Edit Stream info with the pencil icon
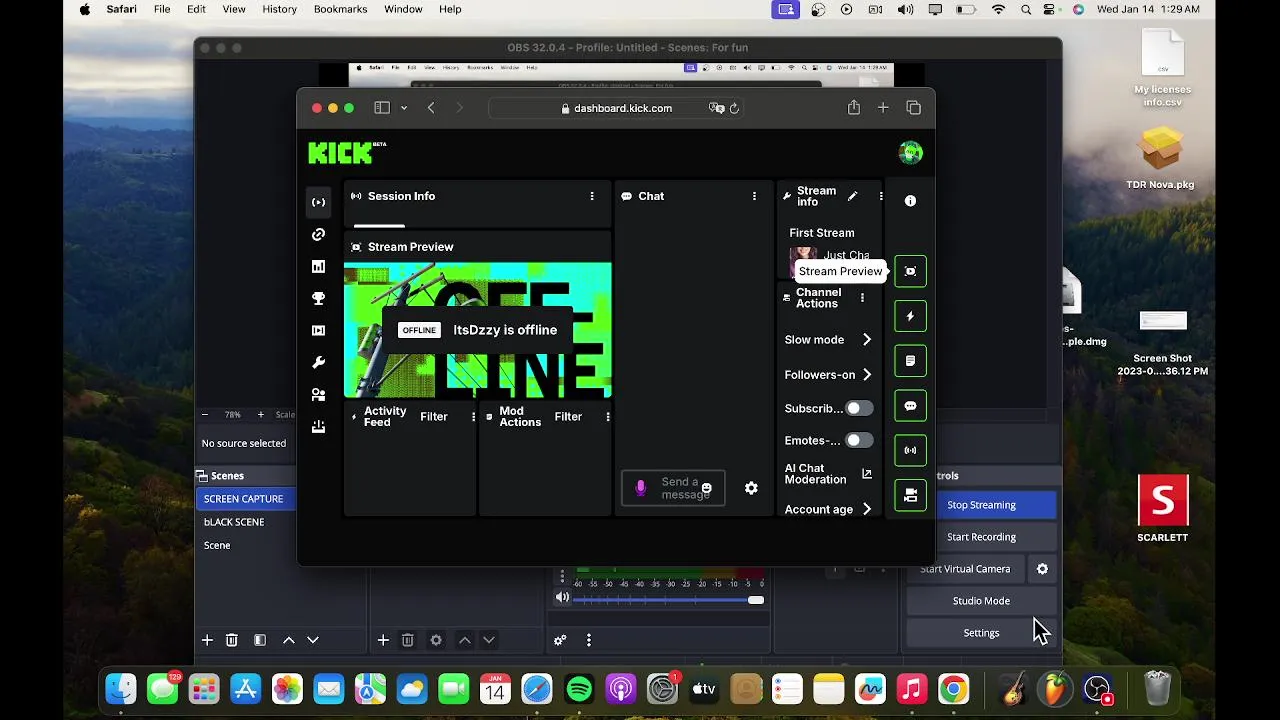This screenshot has width=1280, height=720. [x=852, y=196]
